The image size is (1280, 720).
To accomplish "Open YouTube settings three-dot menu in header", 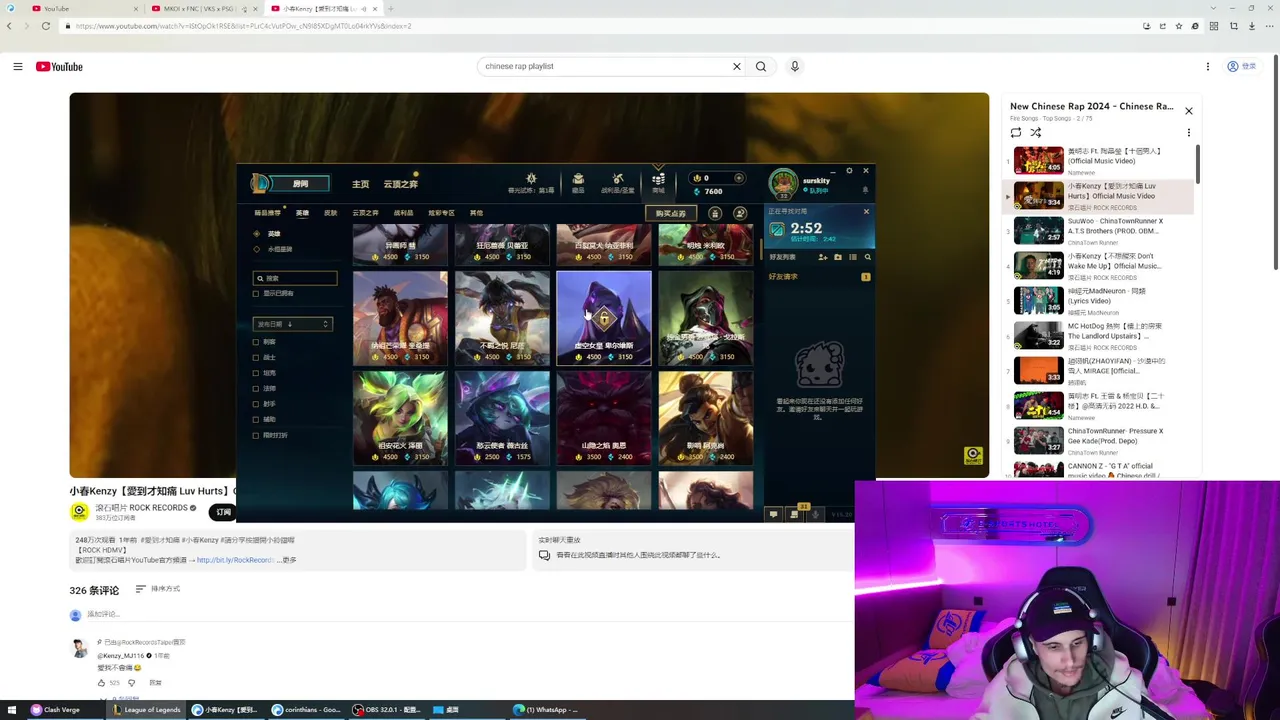I will [1208, 66].
